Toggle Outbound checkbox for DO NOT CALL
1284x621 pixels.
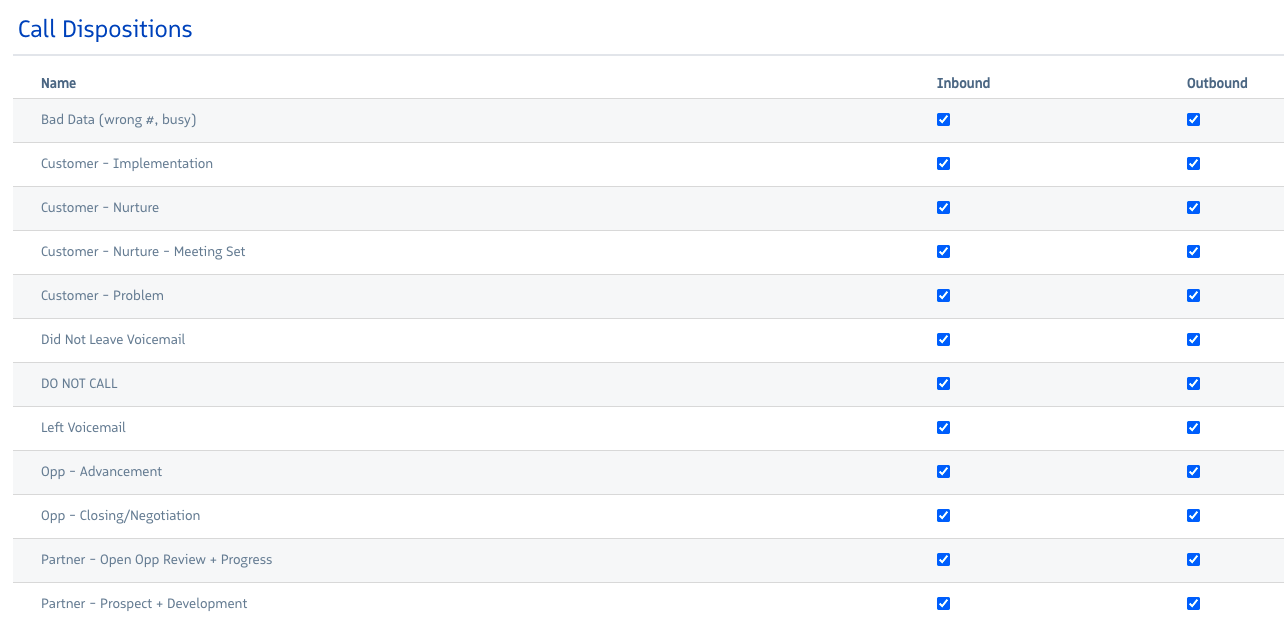1193,384
